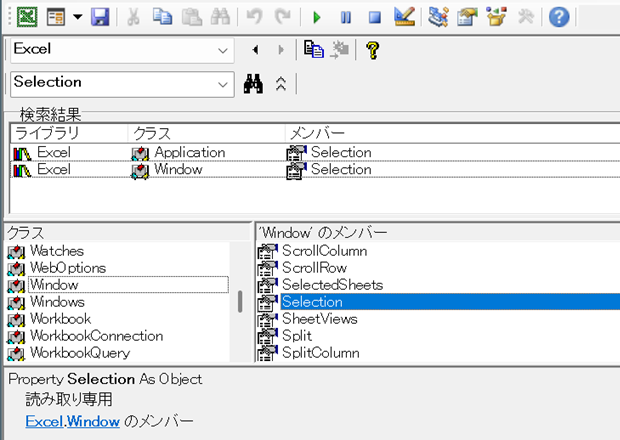Toggle Design Mode icon
The height and width of the screenshot is (440, 620).
[405, 17]
